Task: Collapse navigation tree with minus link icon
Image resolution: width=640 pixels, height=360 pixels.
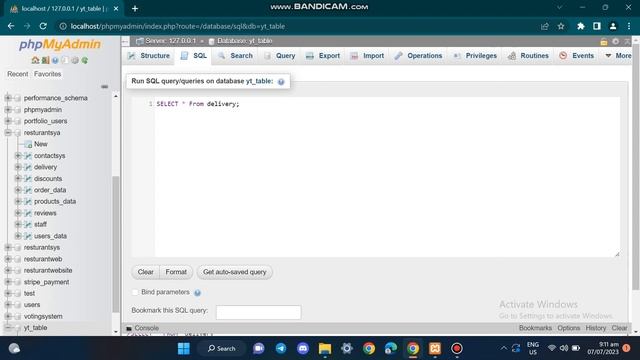Action: (104, 87)
